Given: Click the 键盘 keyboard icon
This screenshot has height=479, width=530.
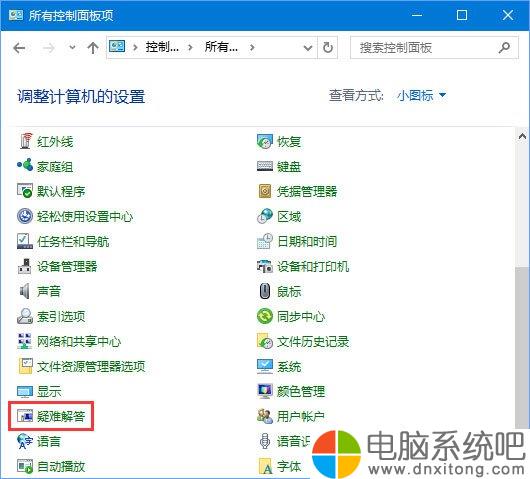Looking at the screenshot, I should pyautogui.click(x=265, y=166).
